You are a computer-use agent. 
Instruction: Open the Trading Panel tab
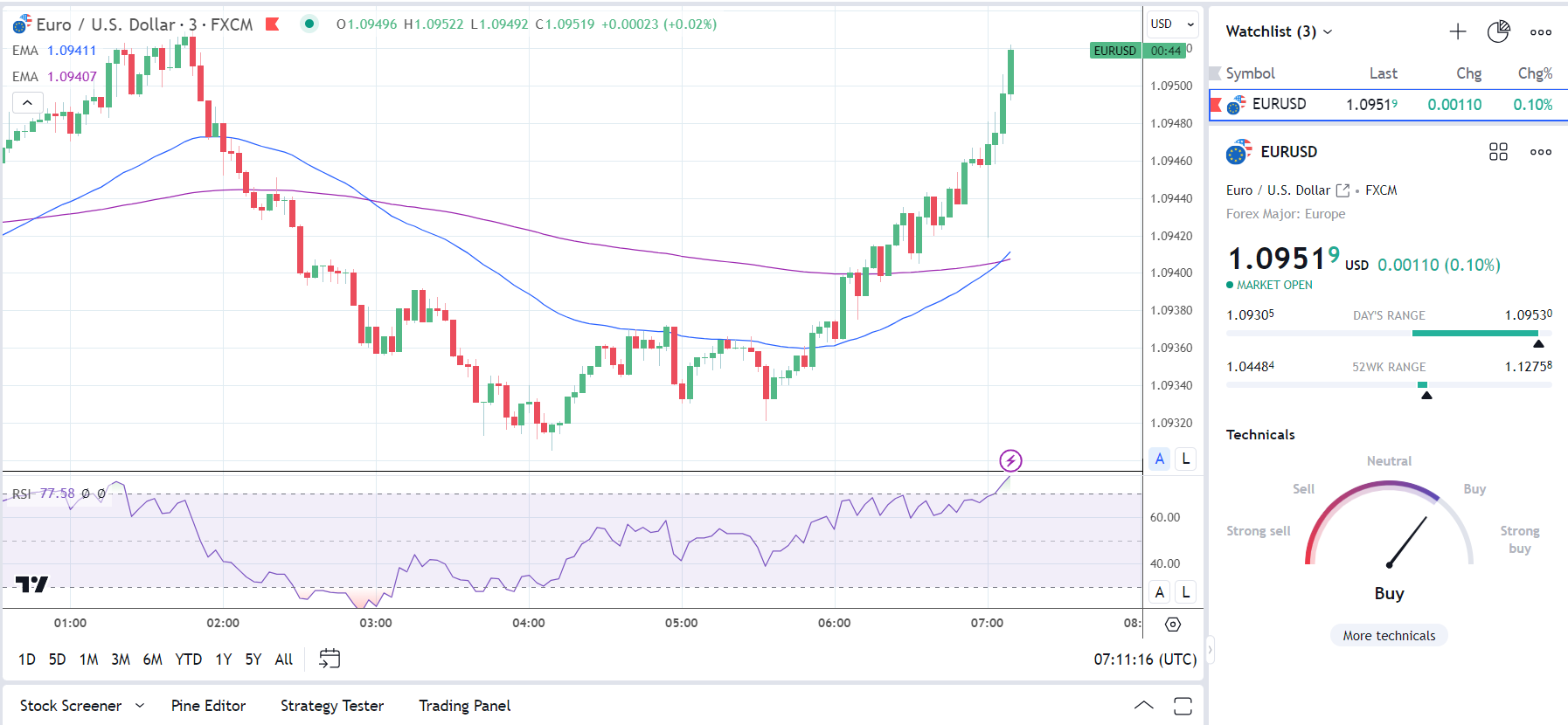pyautogui.click(x=464, y=706)
